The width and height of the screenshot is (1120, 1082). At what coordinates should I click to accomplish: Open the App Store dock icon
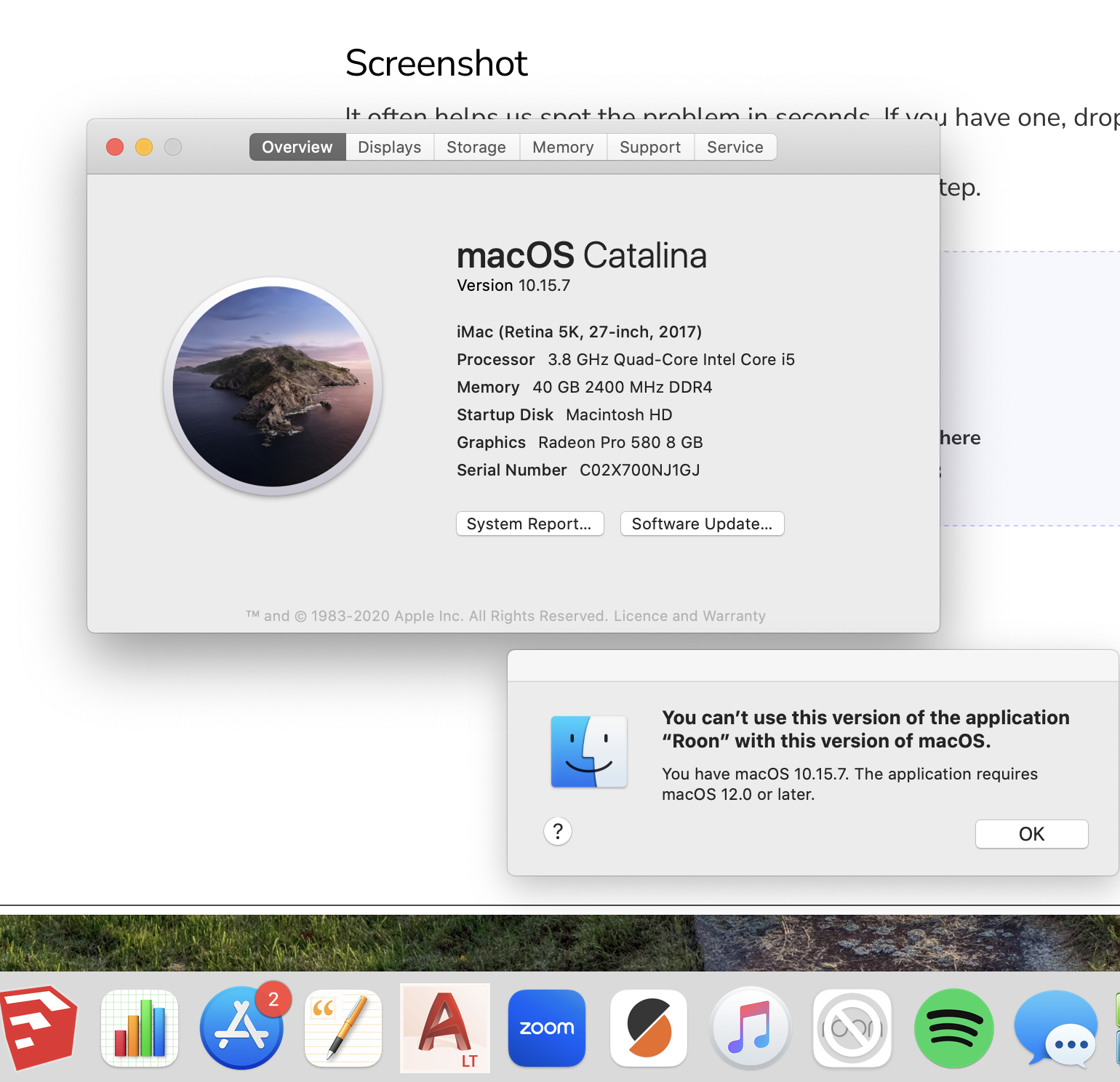[x=242, y=1027]
